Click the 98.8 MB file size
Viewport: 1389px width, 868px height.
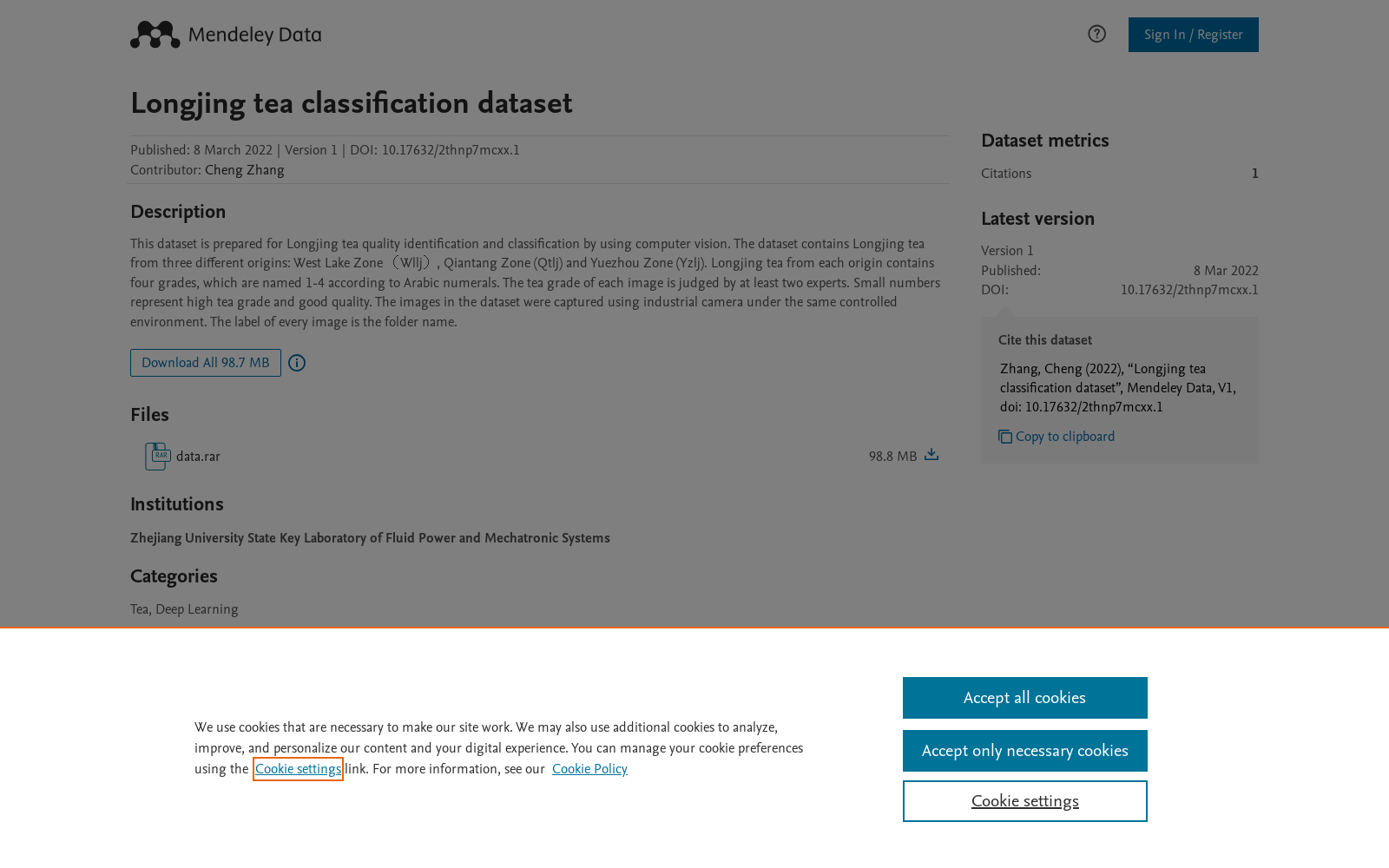point(892,457)
